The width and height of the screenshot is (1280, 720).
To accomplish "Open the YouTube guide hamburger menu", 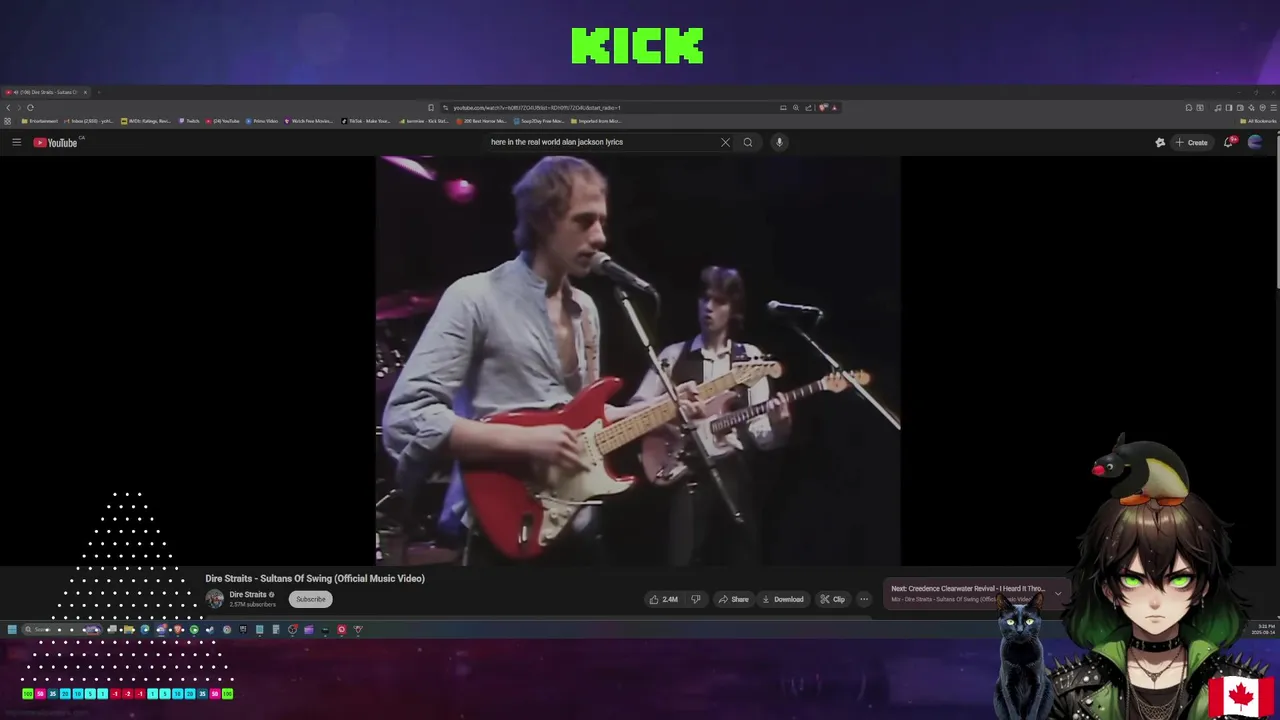I will (x=16, y=142).
